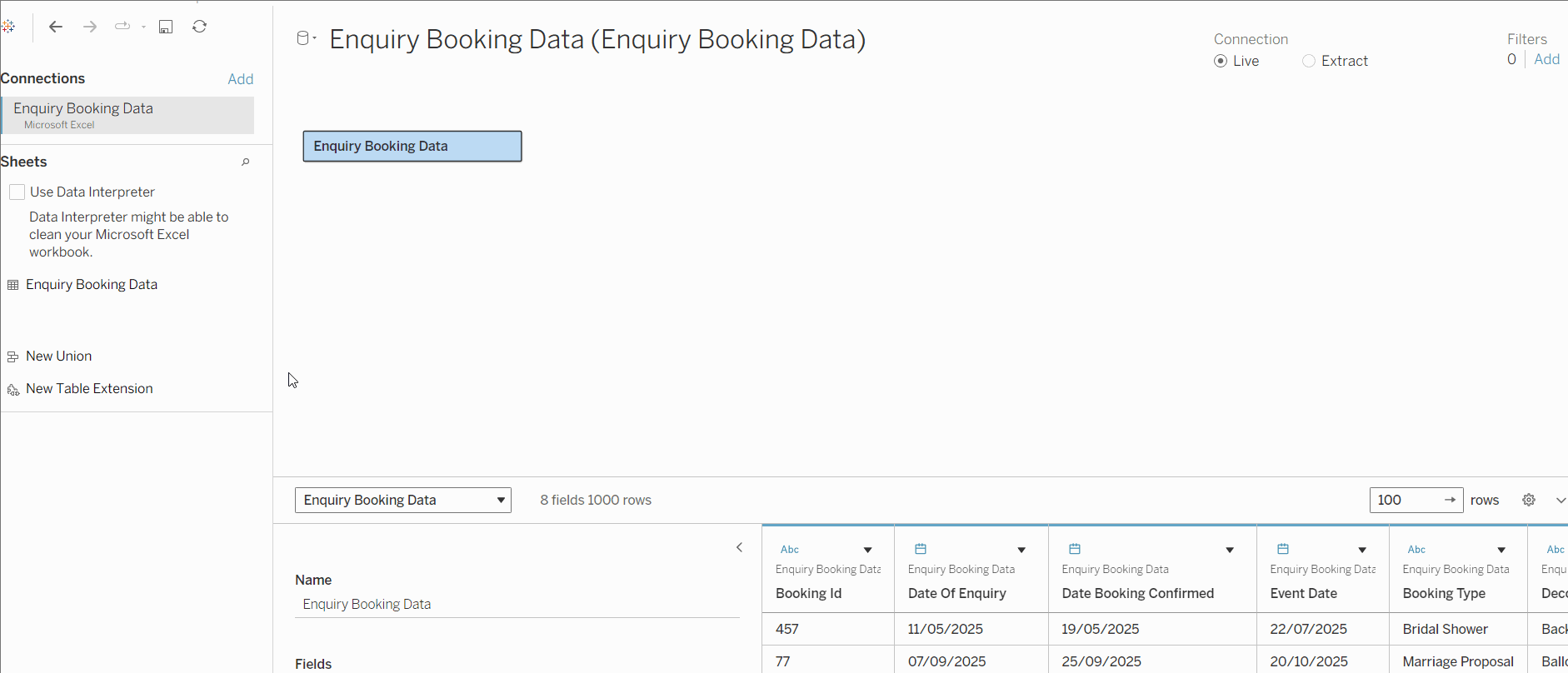This screenshot has height=673, width=1568.
Task: Enable Use Data Interpreter checkbox
Action: pos(17,192)
